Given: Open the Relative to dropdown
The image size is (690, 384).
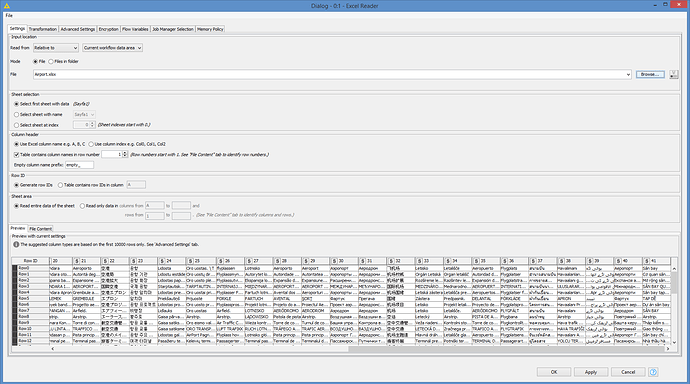Looking at the screenshot, I should [x=56, y=48].
